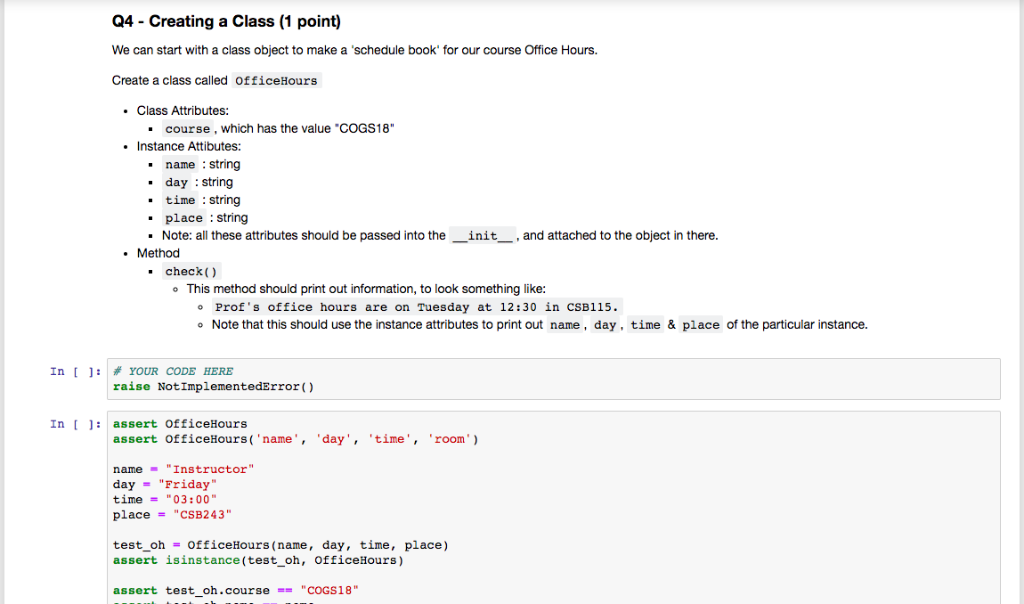Click the OfficeHours inline code span
Screen dimensions: 1024x604
(x=276, y=80)
